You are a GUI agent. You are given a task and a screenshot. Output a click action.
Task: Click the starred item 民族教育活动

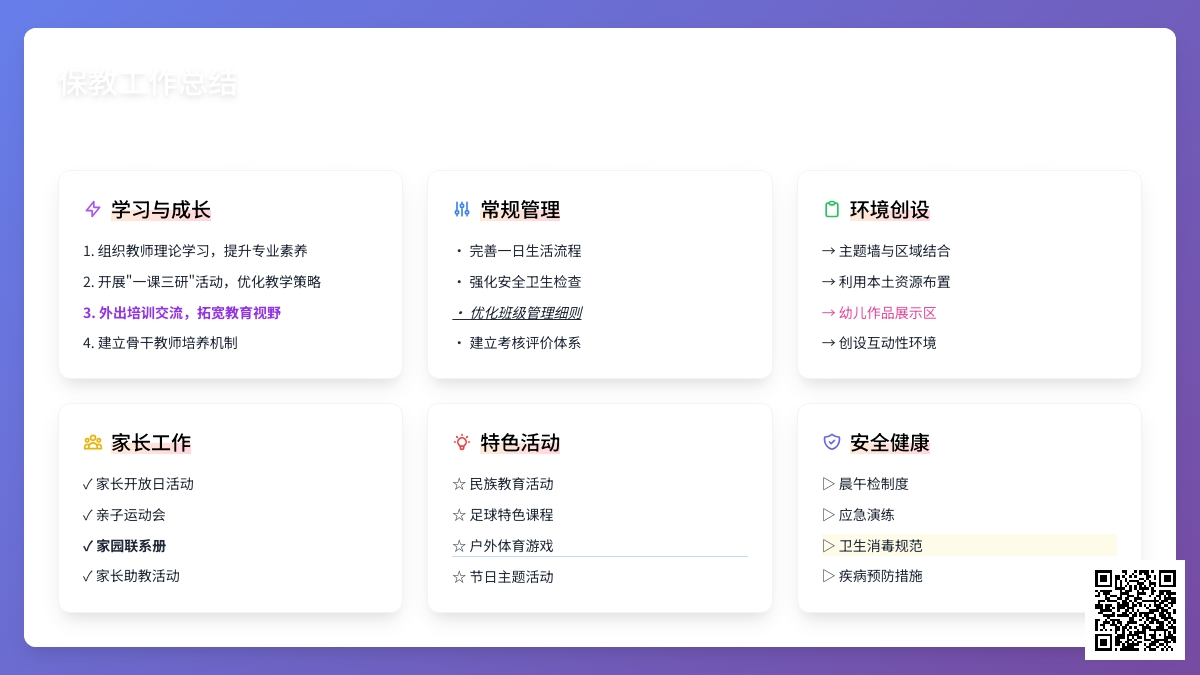pos(503,484)
